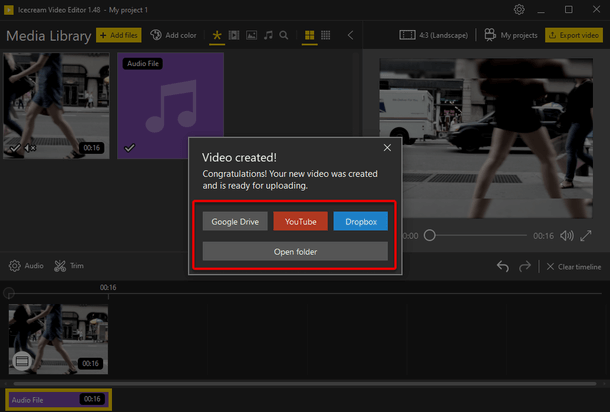Open settings gear in title bar
Viewport: 610px width, 412px height.
pos(519,9)
